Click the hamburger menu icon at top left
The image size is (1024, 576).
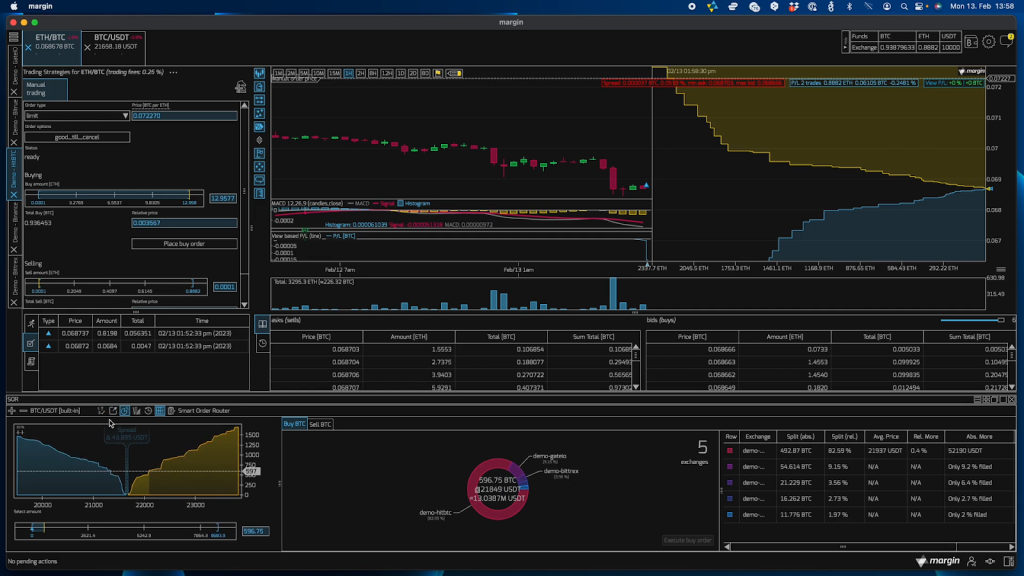[x=14, y=36]
